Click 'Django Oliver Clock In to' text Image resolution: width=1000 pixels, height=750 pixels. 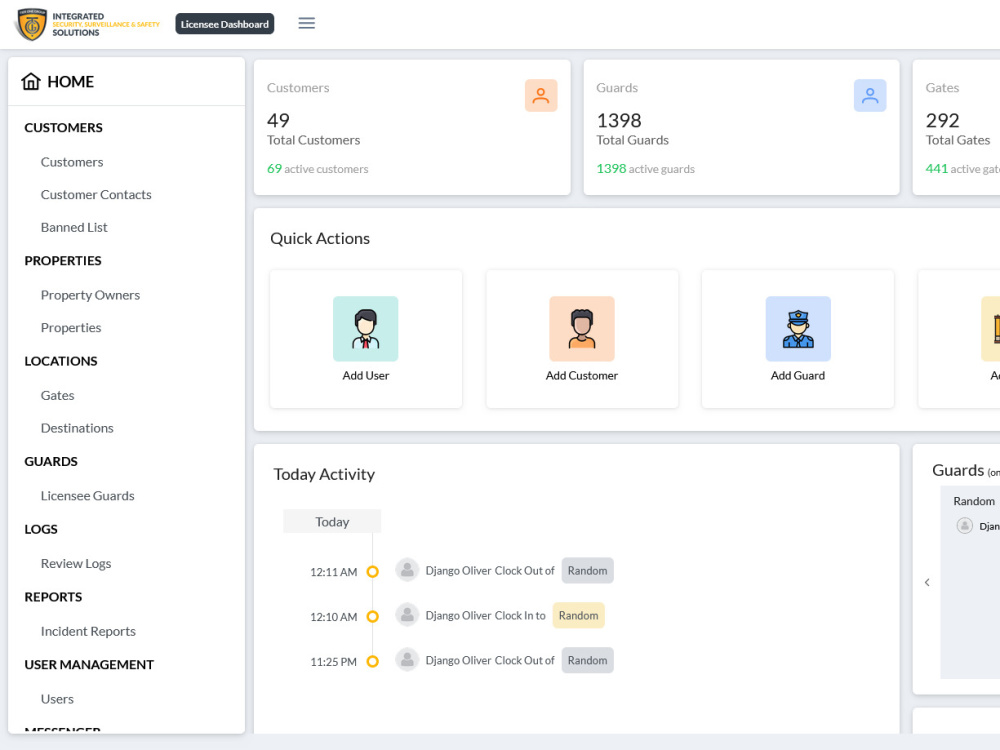tap(485, 615)
